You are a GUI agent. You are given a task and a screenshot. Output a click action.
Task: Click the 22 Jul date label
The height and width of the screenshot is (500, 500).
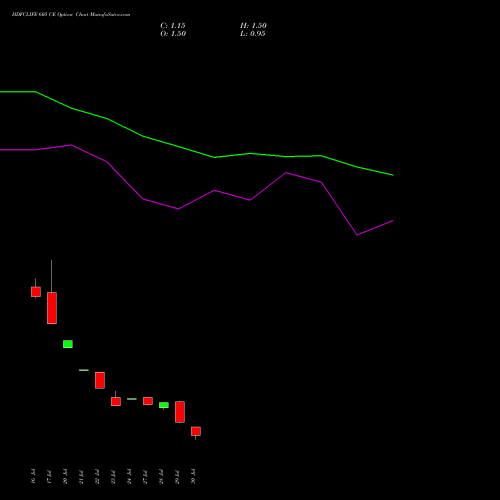pyautogui.click(x=97, y=476)
